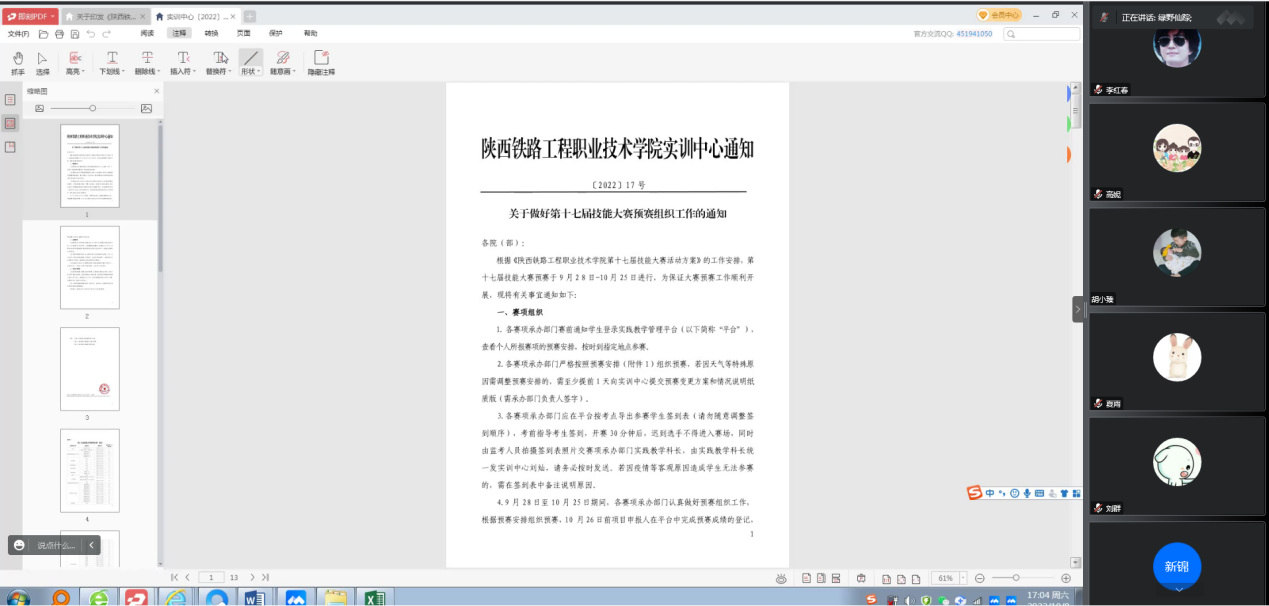Select the page 2 thumbnail

[x=89, y=267]
